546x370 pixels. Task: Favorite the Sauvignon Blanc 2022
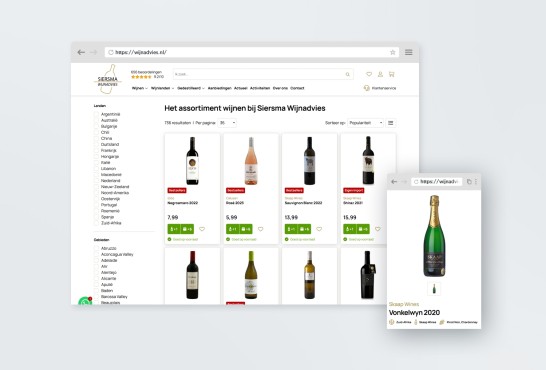click(319, 229)
